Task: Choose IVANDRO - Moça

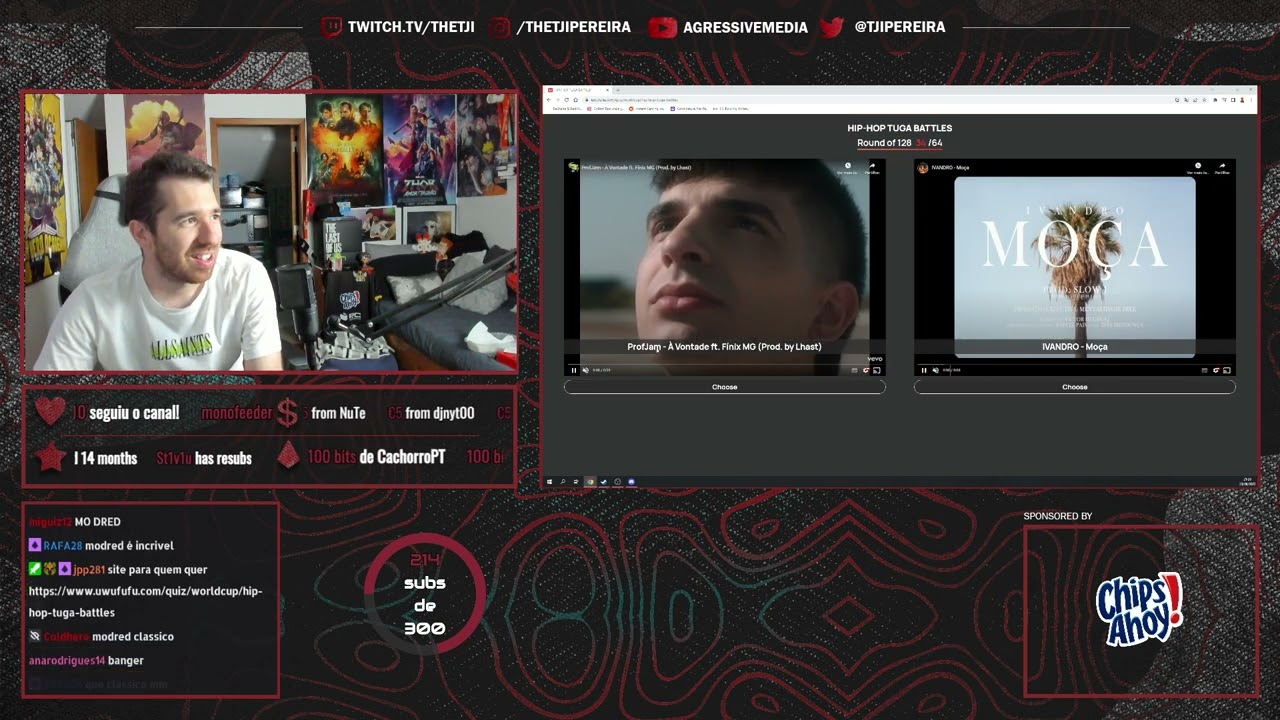Action: click(x=1075, y=387)
